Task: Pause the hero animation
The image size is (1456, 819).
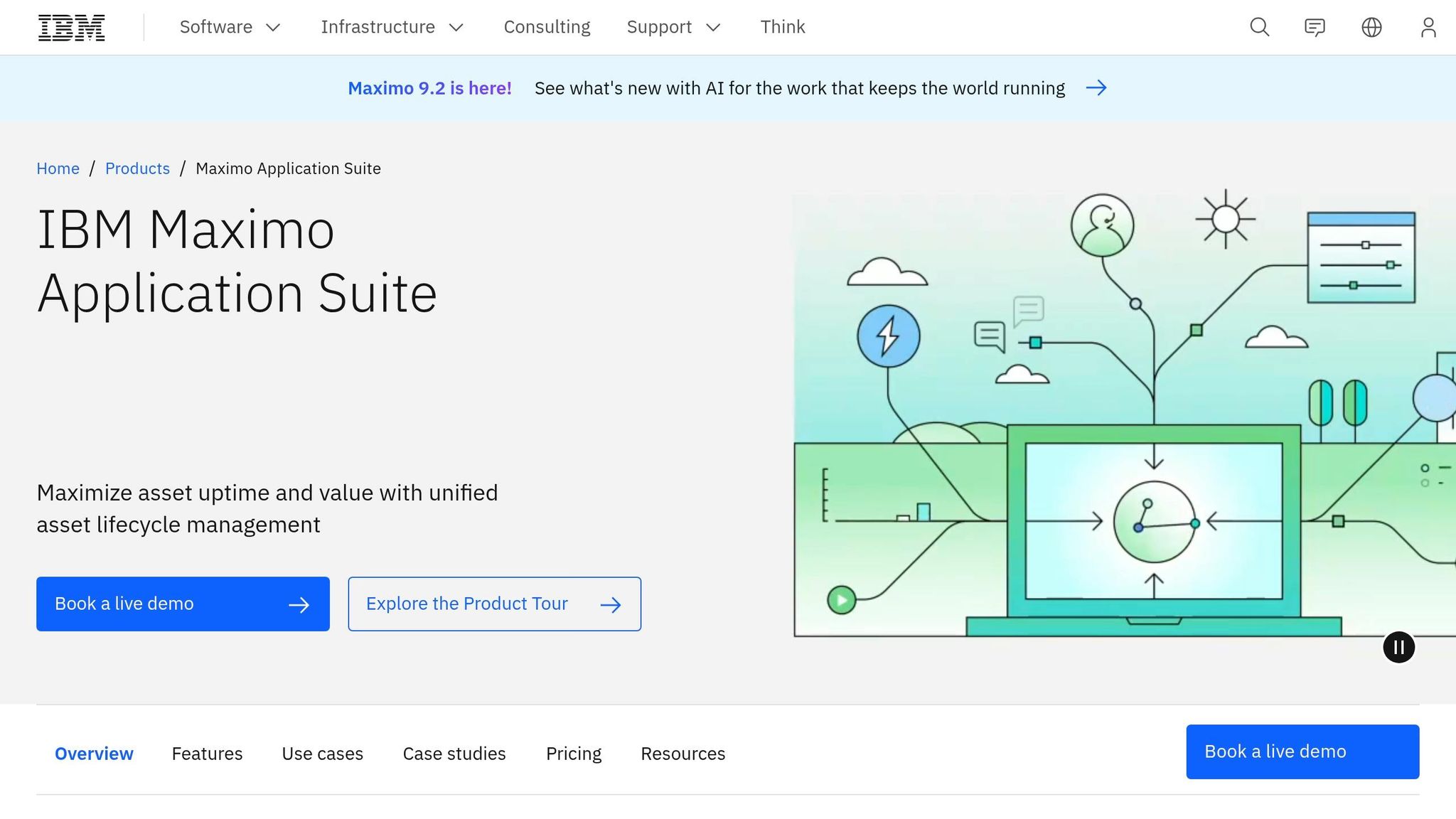Action: (1398, 647)
